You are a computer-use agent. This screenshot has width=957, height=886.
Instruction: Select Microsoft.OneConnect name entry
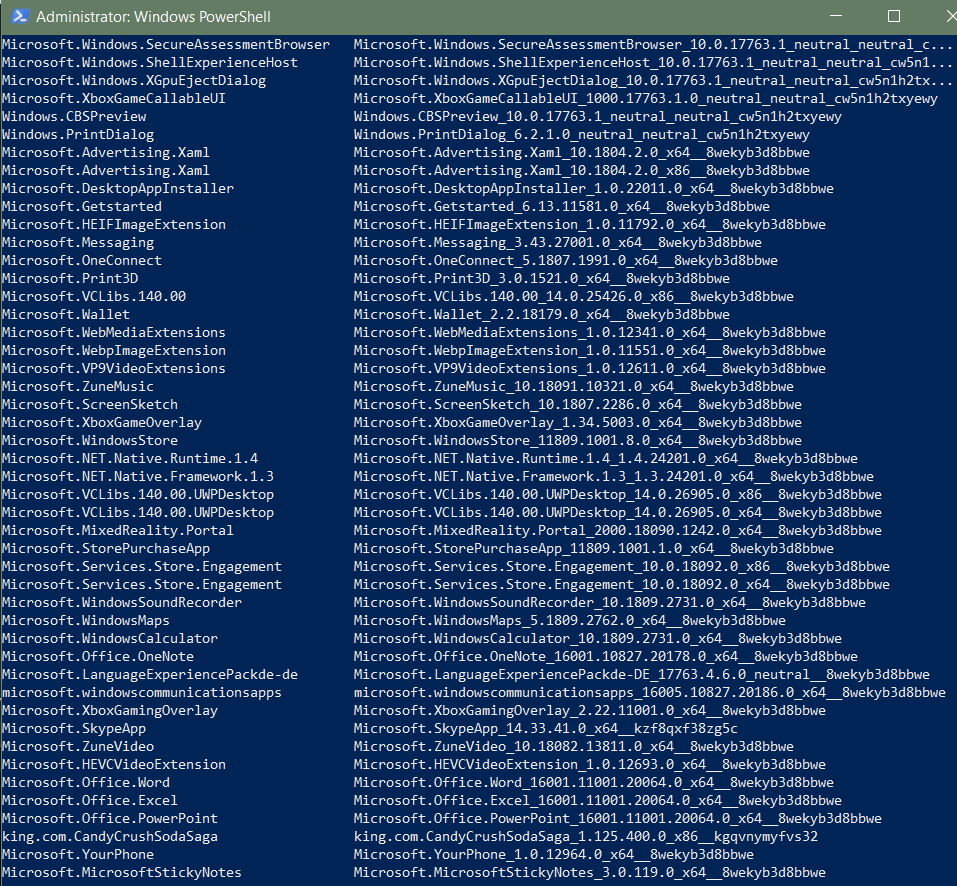pos(82,261)
